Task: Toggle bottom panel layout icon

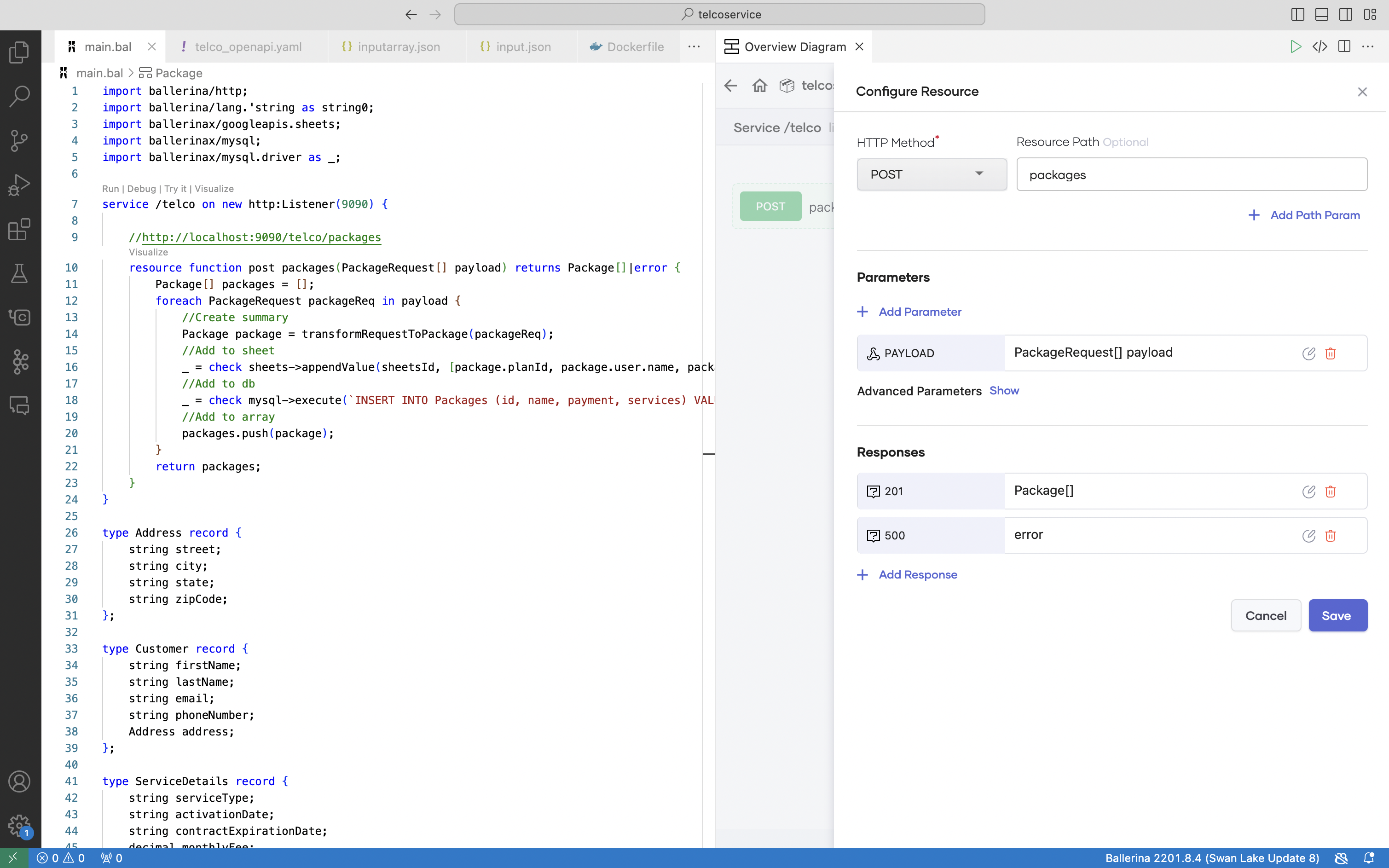Action: click(1322, 14)
